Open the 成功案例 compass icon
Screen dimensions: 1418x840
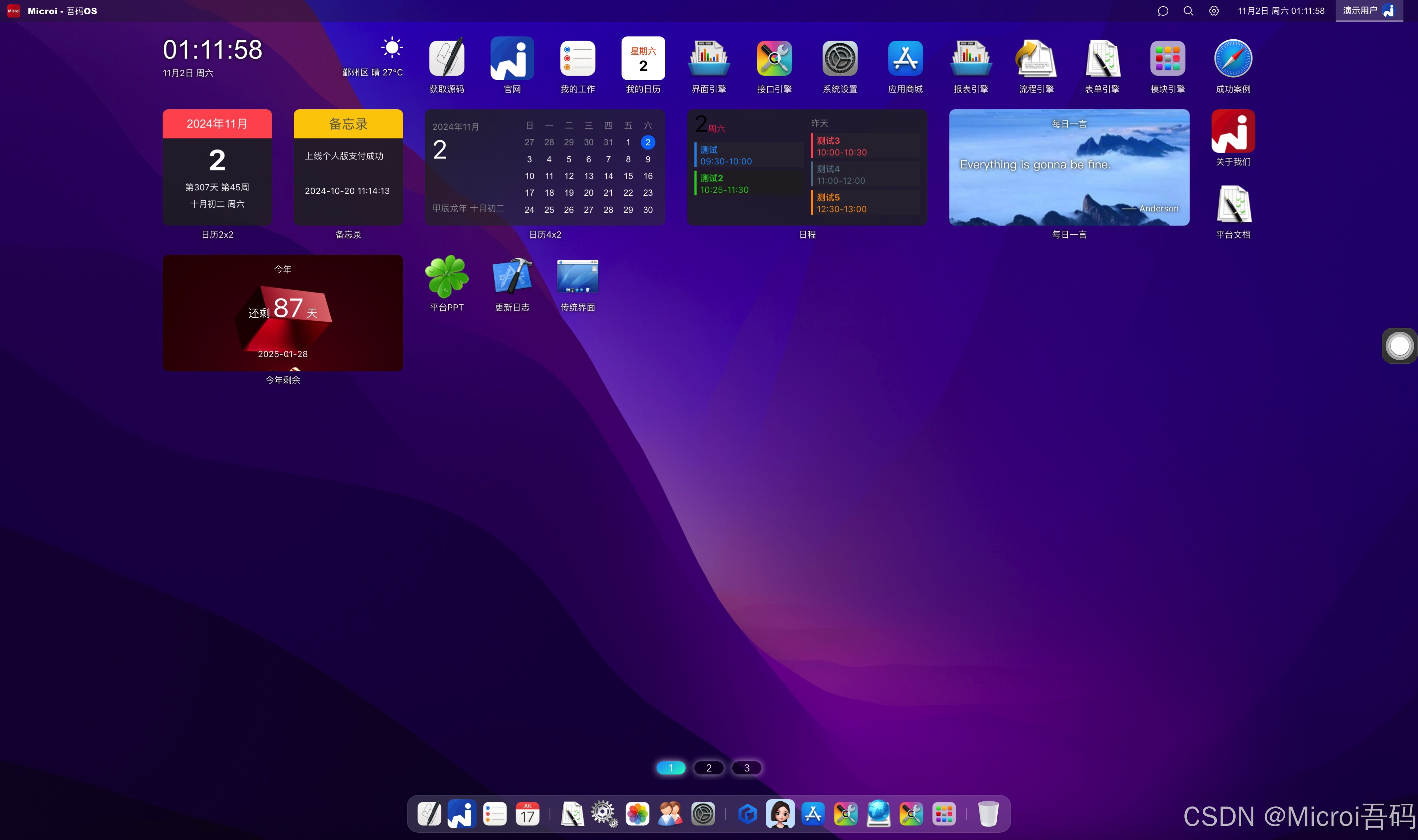pos(1233,59)
